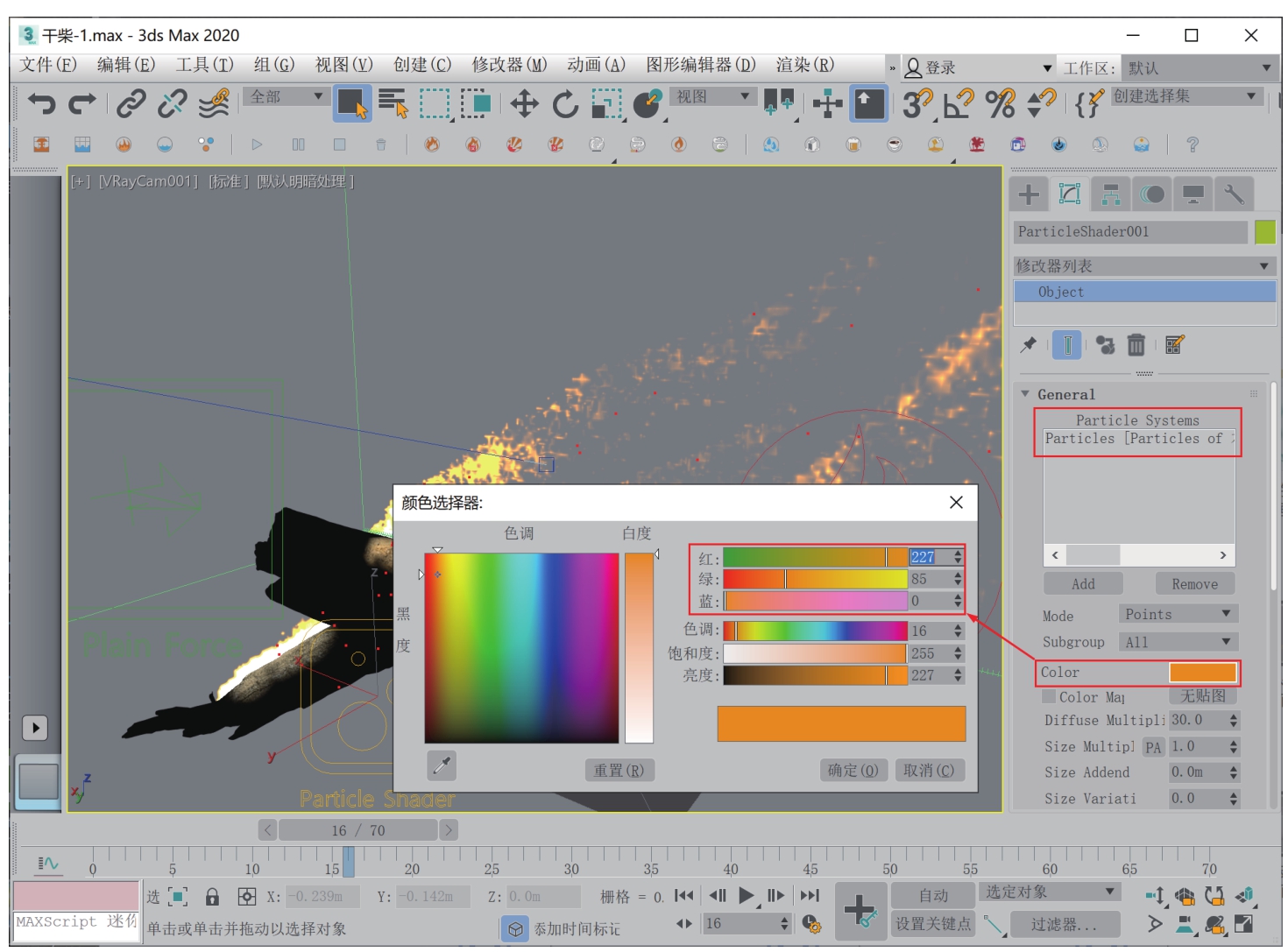The image size is (1288, 952).
Task: Select the Move transform tool
Action: pyautogui.click(x=524, y=104)
